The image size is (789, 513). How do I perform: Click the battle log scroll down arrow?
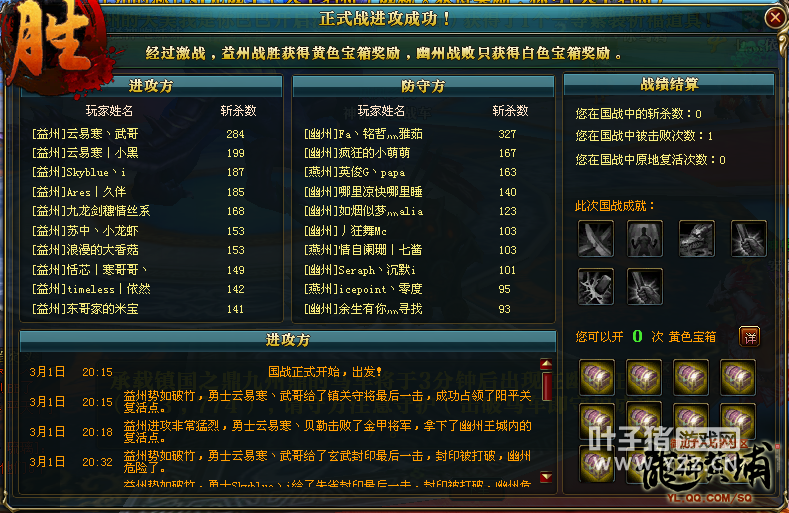pyautogui.click(x=546, y=476)
